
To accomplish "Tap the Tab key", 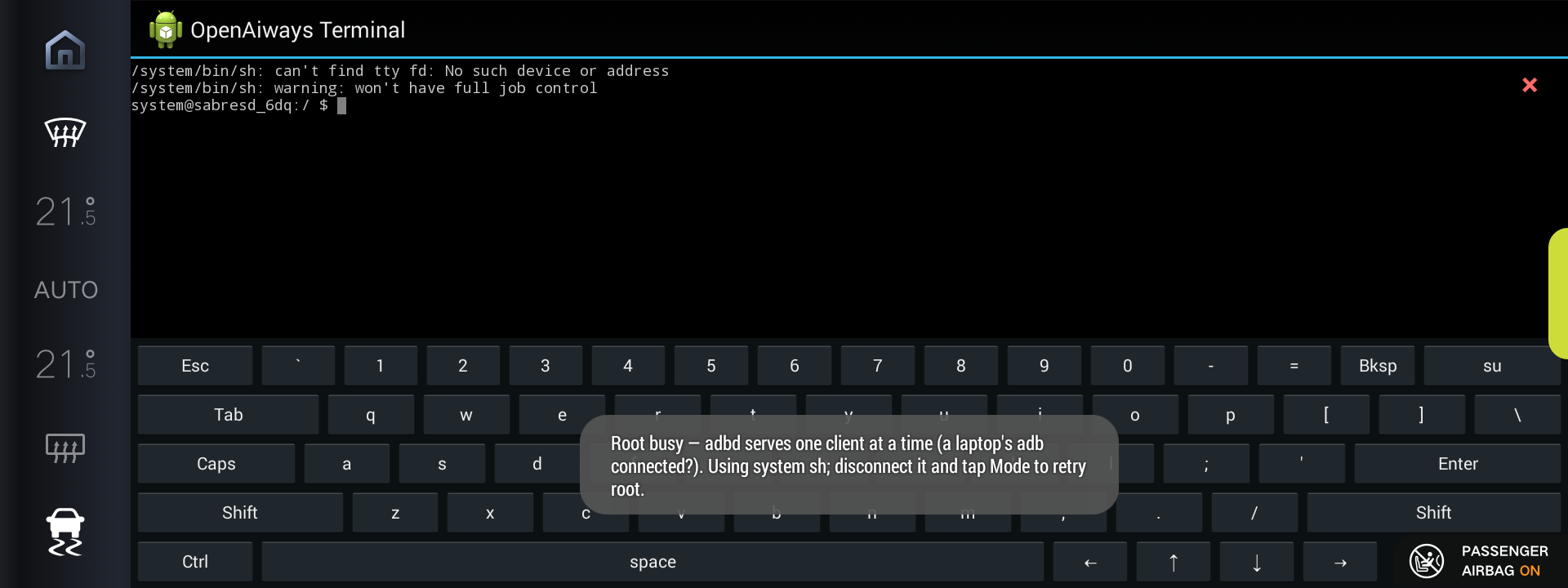I will click(229, 415).
